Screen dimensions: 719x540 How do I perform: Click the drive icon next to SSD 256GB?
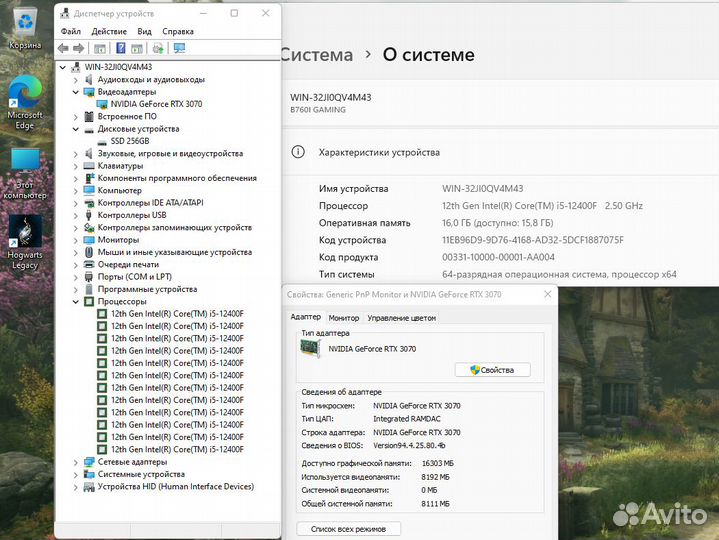pos(102,141)
